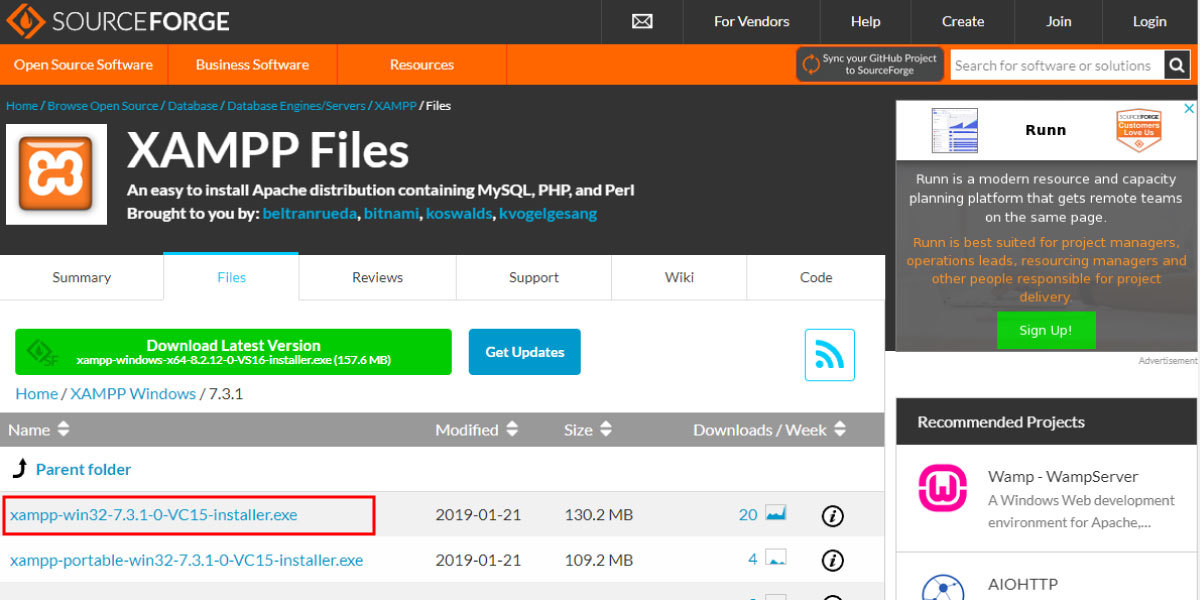Sort files by Size column
1200x600 pixels.
(588, 430)
